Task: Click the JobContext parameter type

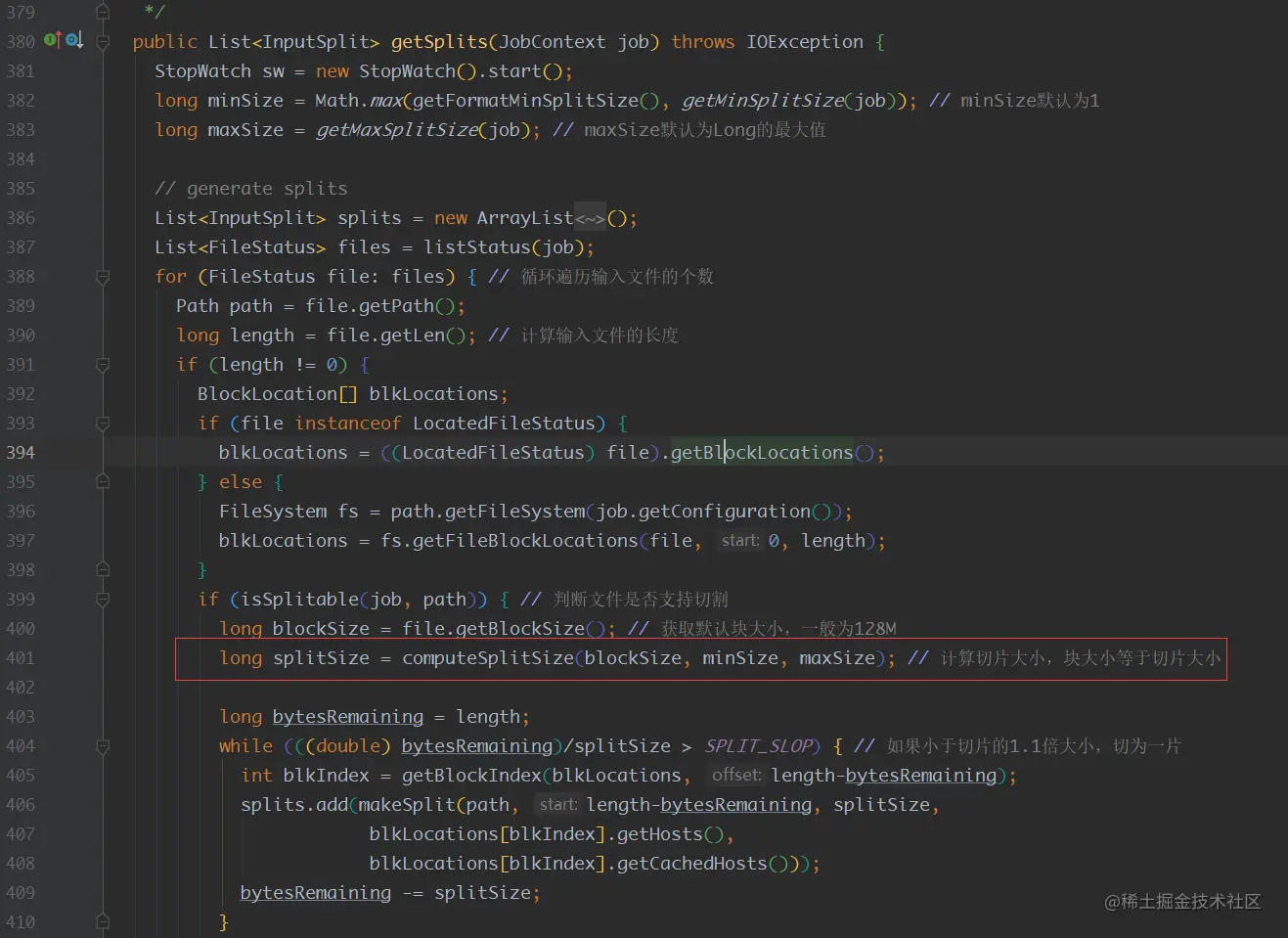Action: tap(552, 42)
